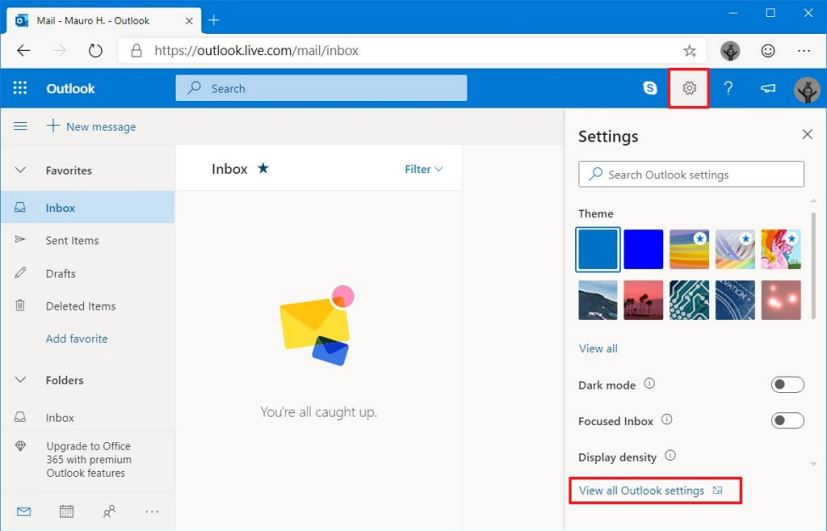Select Inbox under Favorites
Screen dimensions: 827x531
(88, 208)
